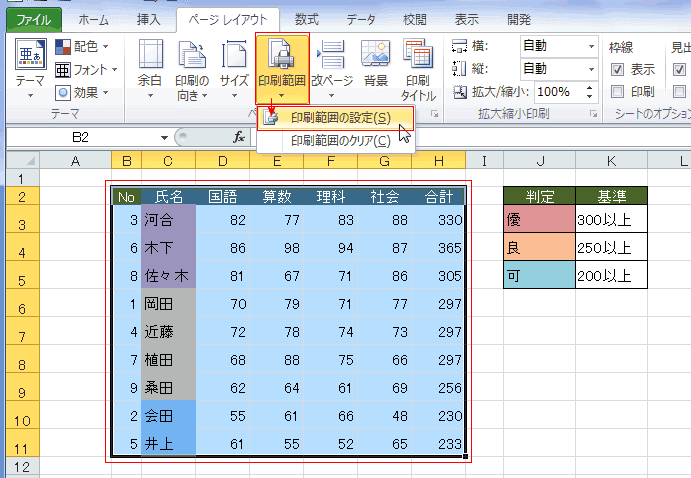Switch to the 数式 tab
This screenshot has width=691, height=478.
(x=306, y=20)
